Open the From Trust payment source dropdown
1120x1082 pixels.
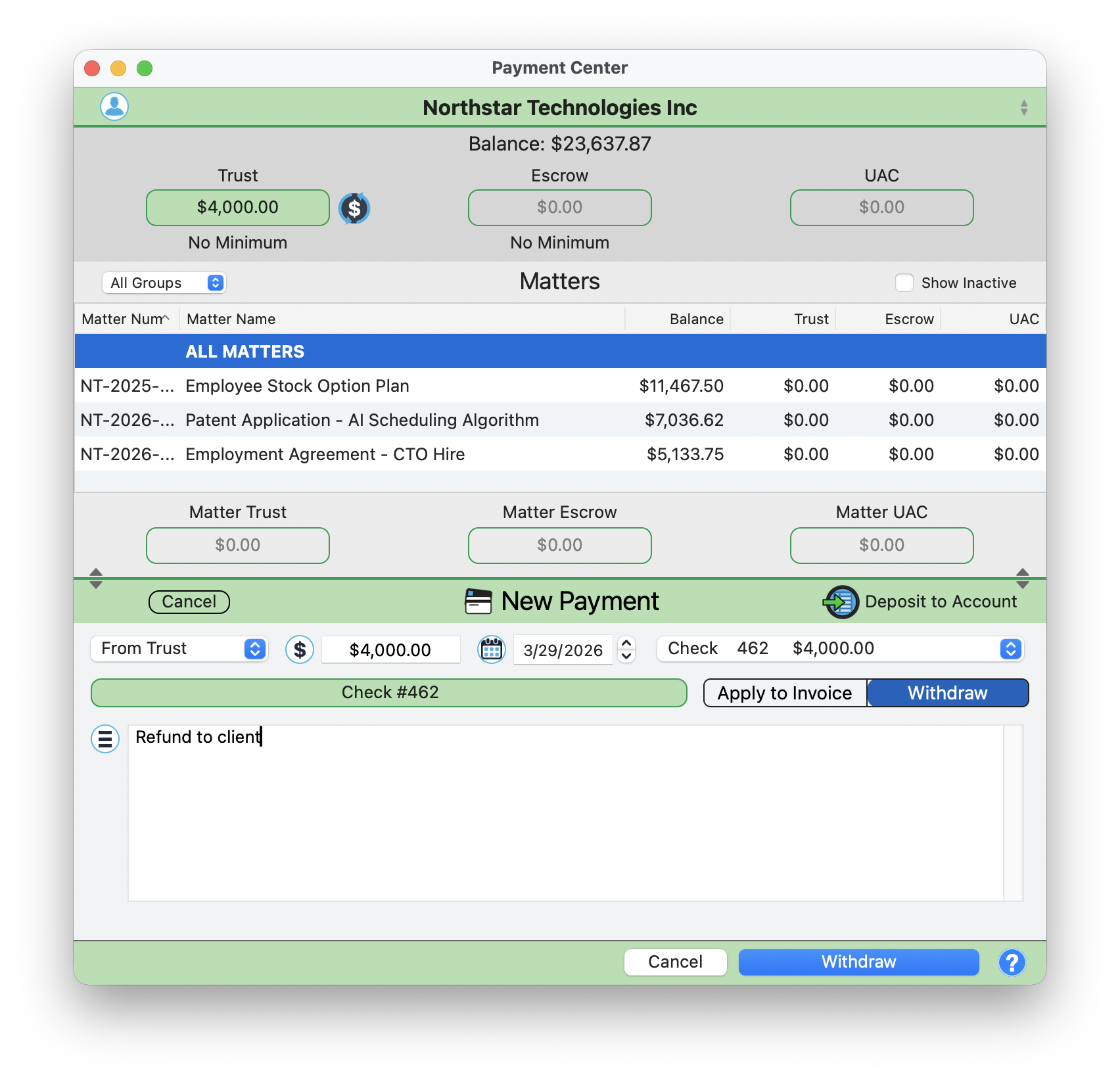(x=179, y=649)
